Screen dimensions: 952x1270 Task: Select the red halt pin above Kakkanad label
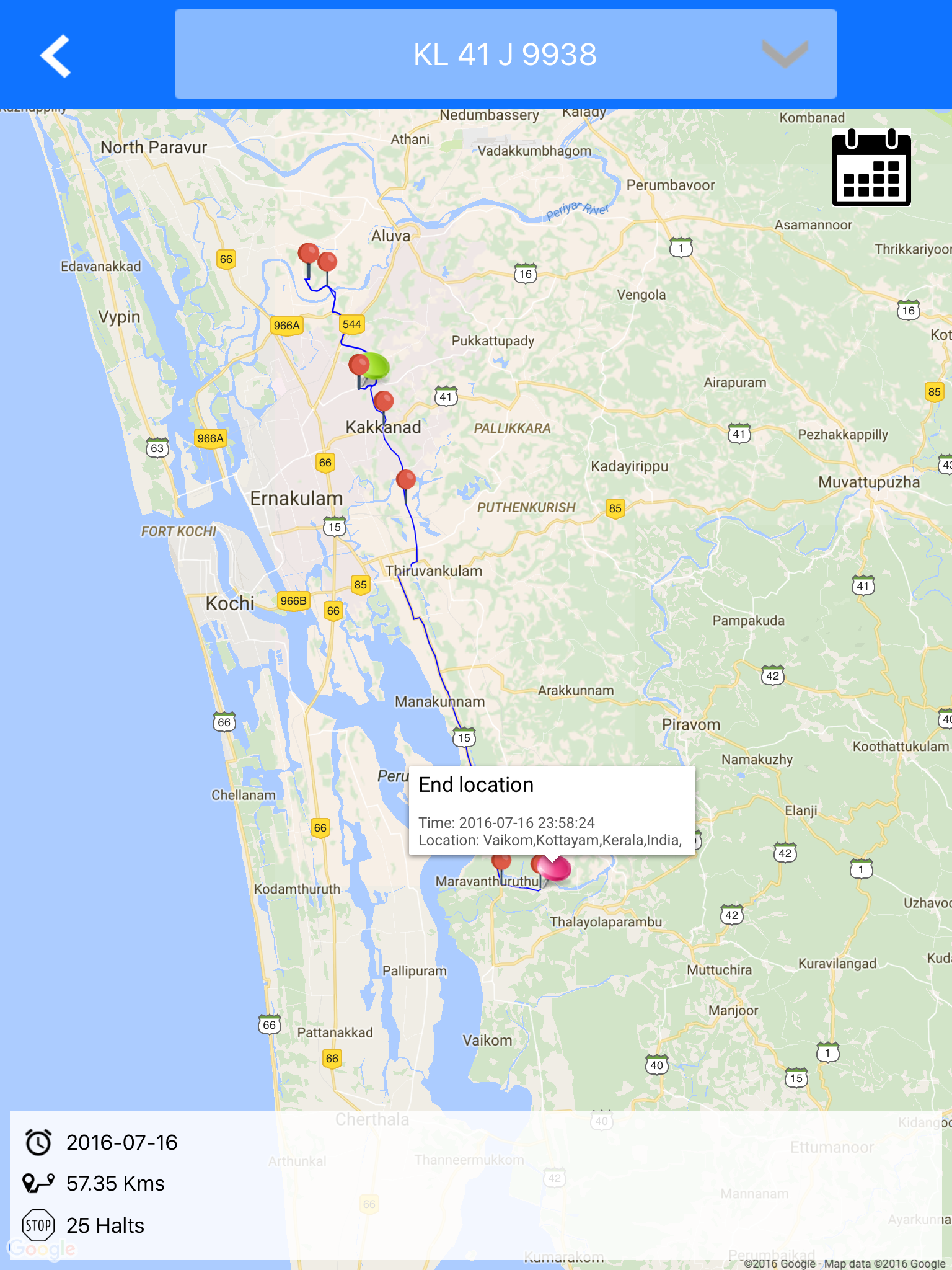click(384, 401)
